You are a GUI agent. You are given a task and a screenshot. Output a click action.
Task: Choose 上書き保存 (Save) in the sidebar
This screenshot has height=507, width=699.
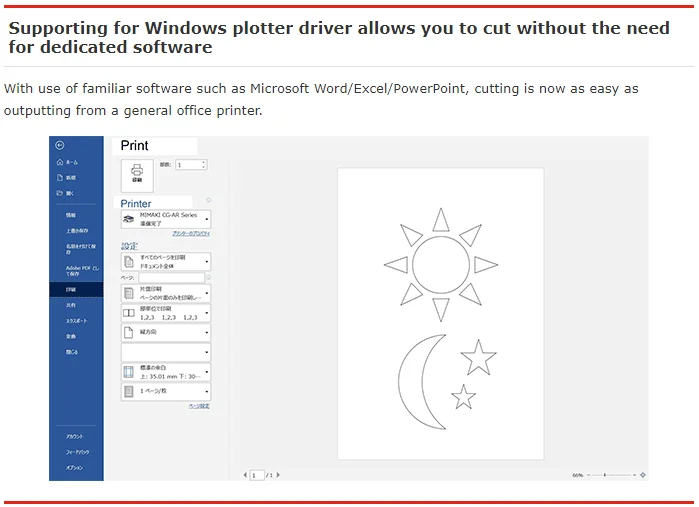pyautogui.click(x=77, y=231)
